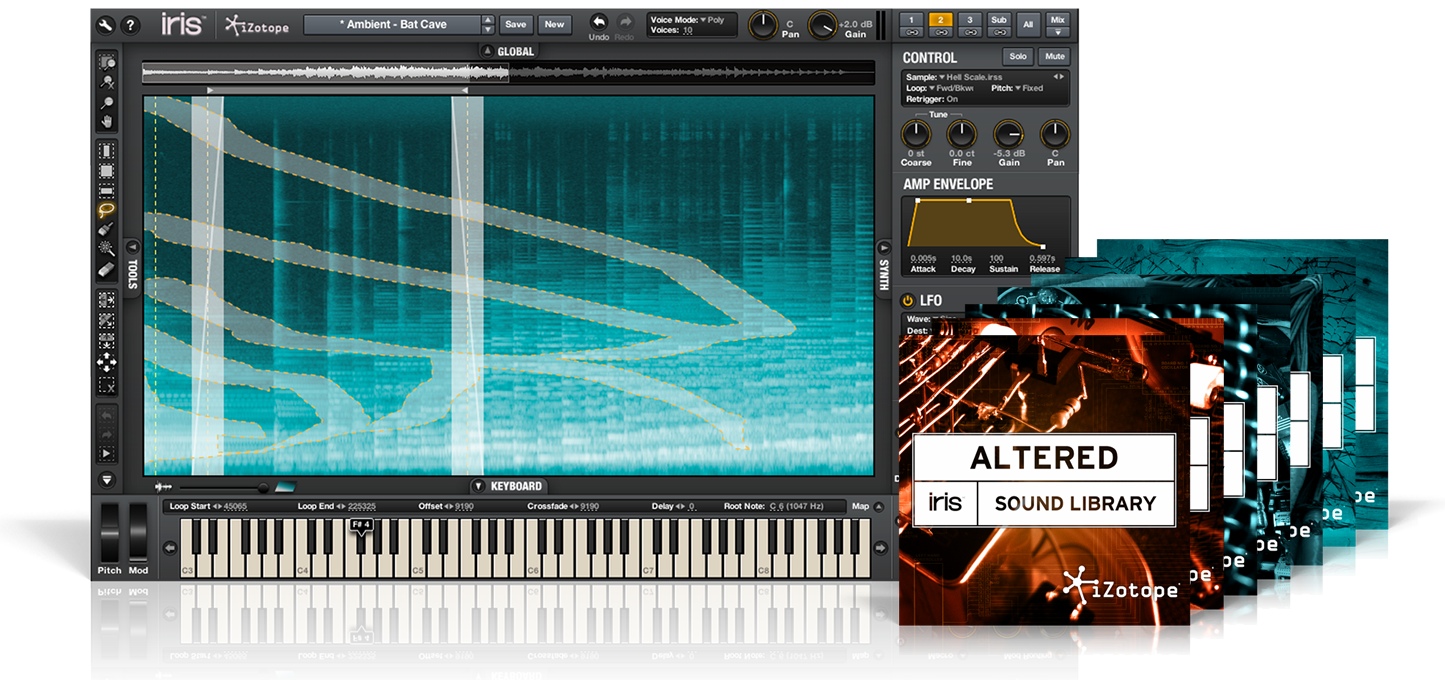The height and width of the screenshot is (680, 1445).
Task: Open Pitch Fixed dropdown
Action: [1029, 88]
